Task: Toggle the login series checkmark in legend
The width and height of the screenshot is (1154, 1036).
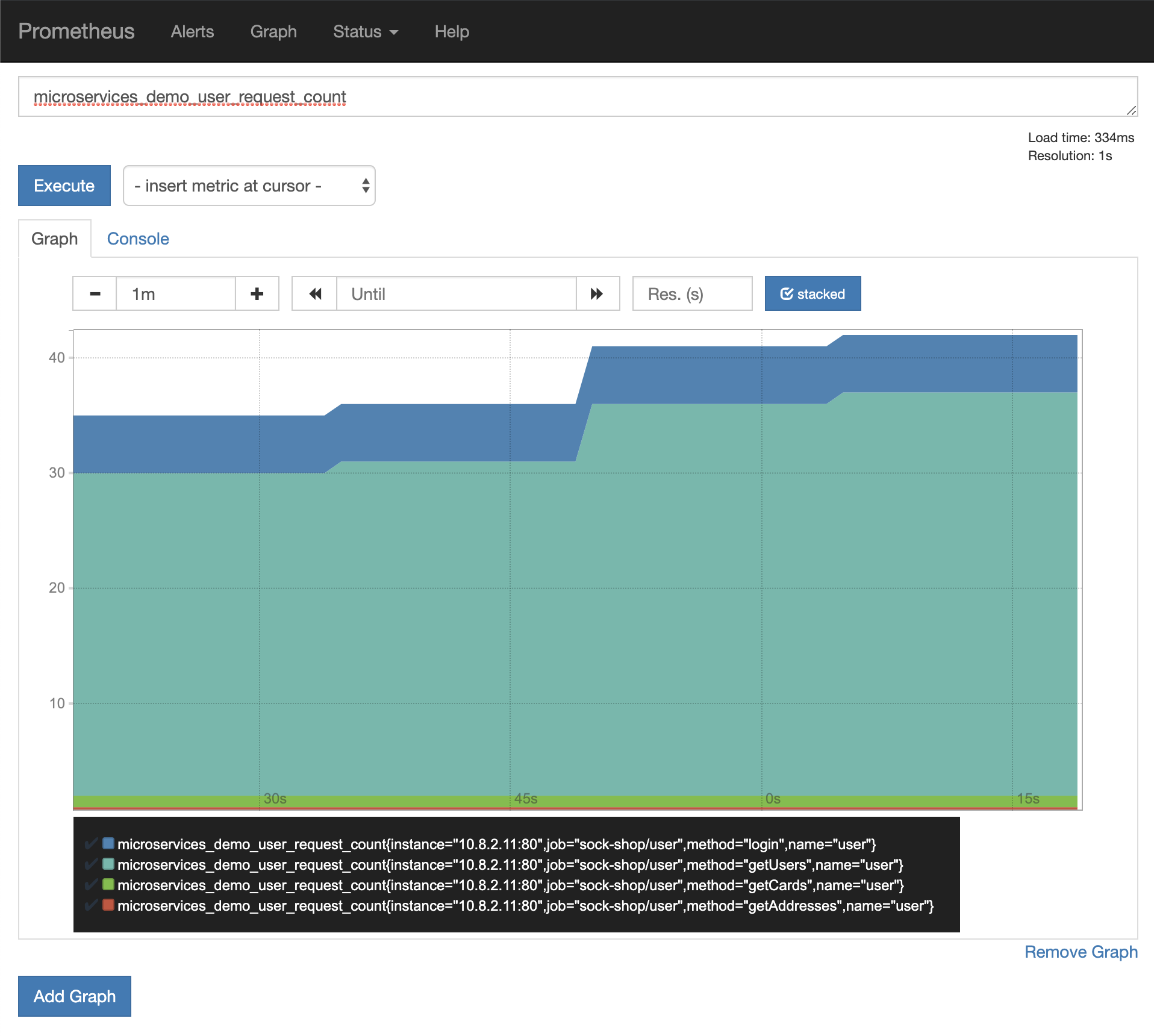Action: point(92,844)
